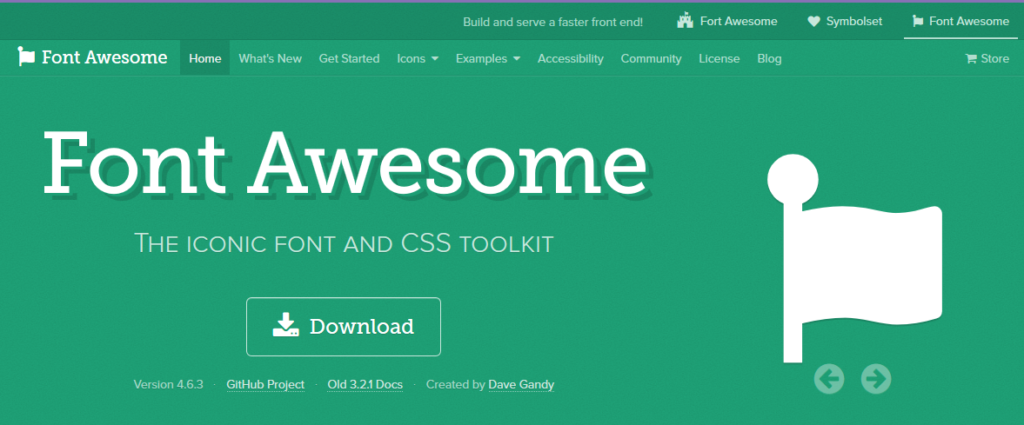Open the What's New page
This screenshot has width=1024, height=425.
tap(270, 59)
